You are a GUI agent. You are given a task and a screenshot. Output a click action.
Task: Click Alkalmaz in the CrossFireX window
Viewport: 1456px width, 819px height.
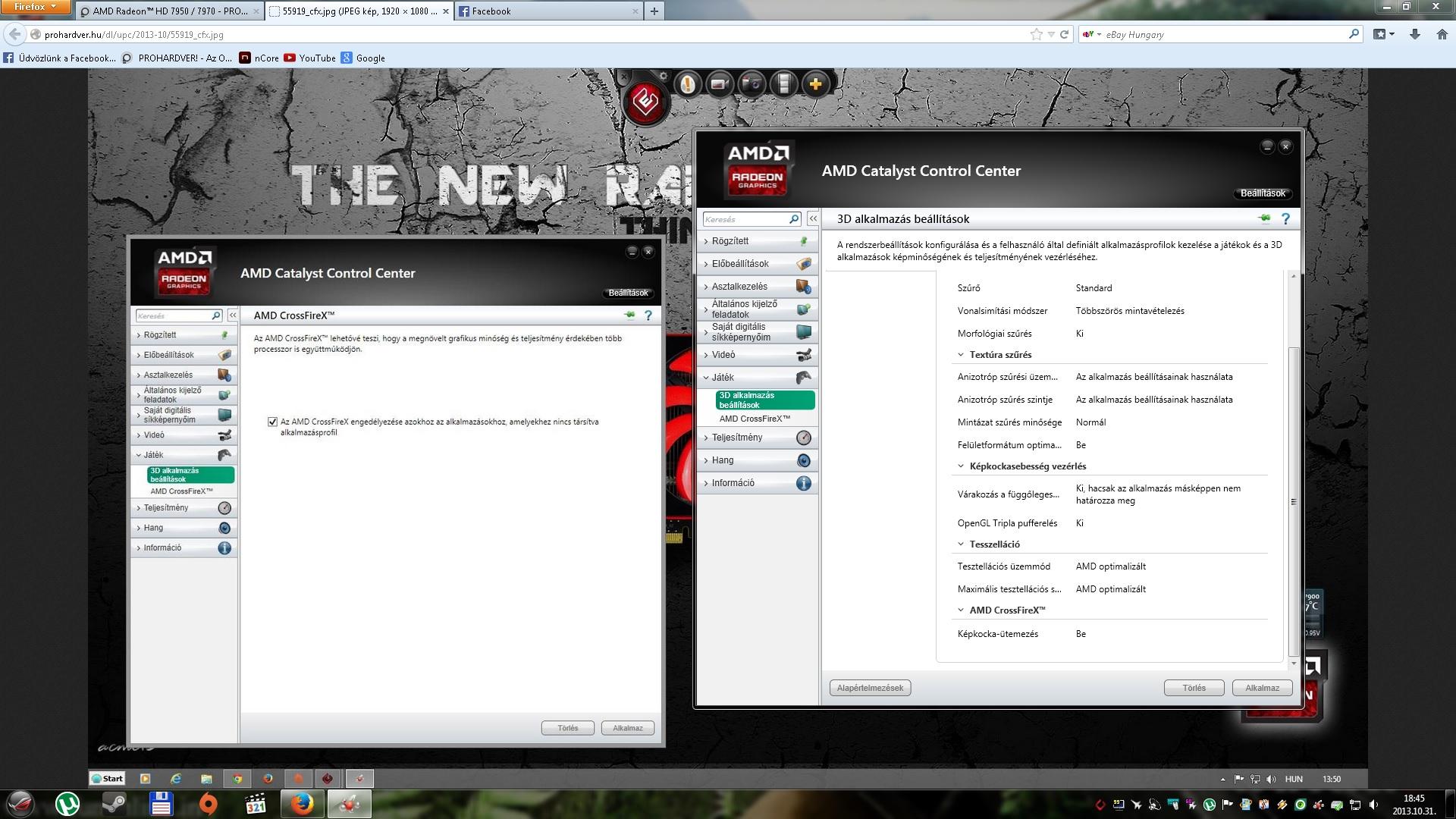point(628,728)
